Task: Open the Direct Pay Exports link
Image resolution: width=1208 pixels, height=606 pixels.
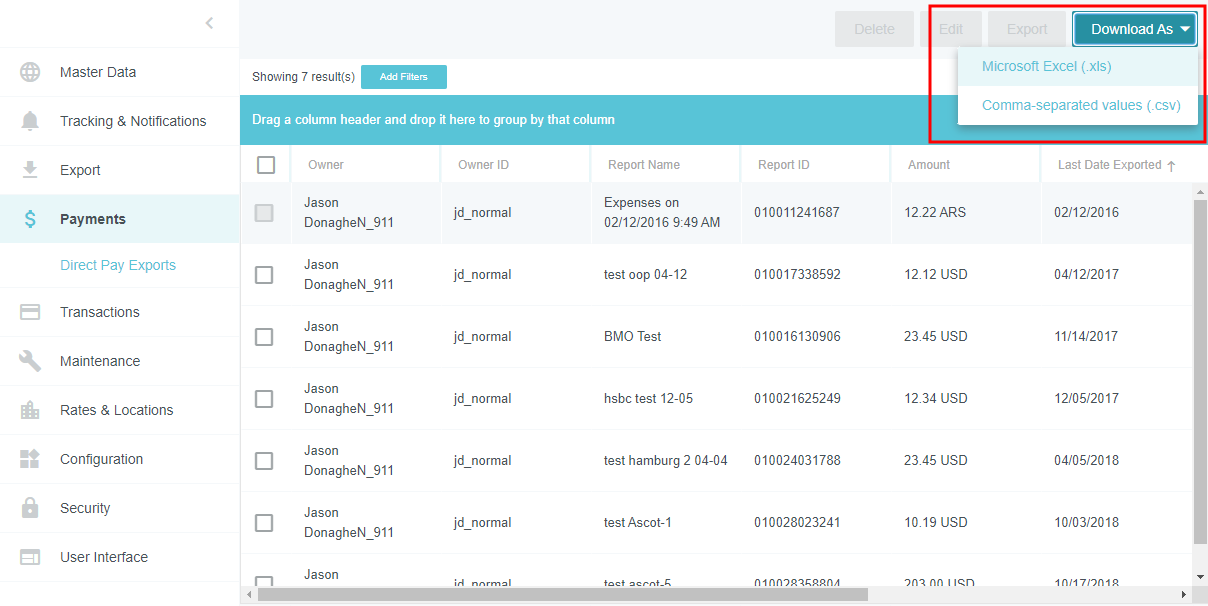Action: coord(118,265)
